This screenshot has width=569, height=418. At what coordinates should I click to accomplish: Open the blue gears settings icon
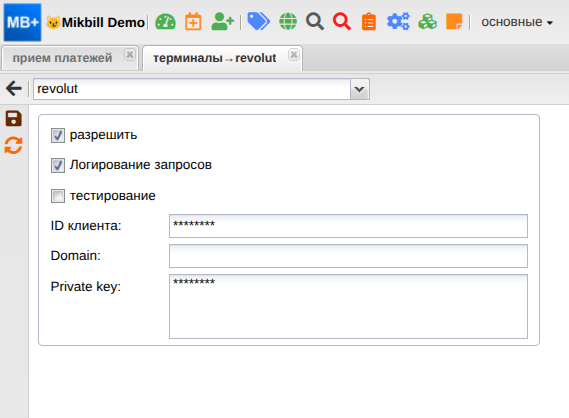click(398, 22)
